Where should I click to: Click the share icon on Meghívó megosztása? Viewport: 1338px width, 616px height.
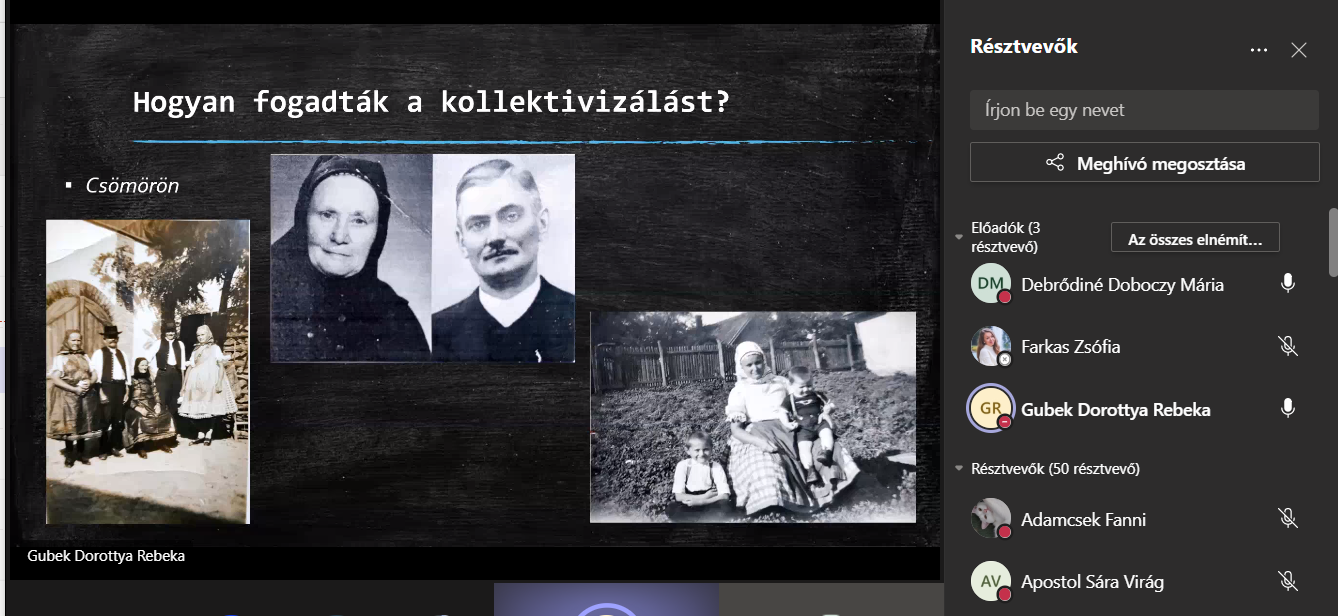(x=1055, y=163)
